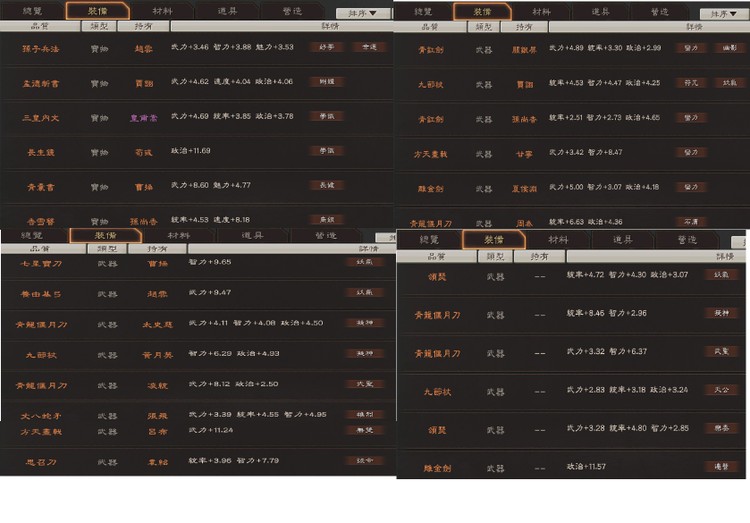
Task: Select 丈八蛇矛 held by 張飛
Action: 41,416
